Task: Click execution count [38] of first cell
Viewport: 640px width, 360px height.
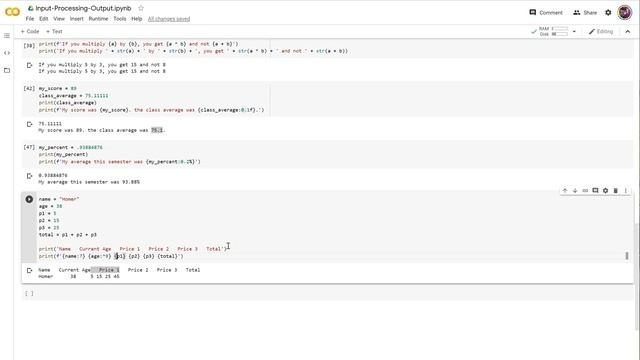Action: 29,46
